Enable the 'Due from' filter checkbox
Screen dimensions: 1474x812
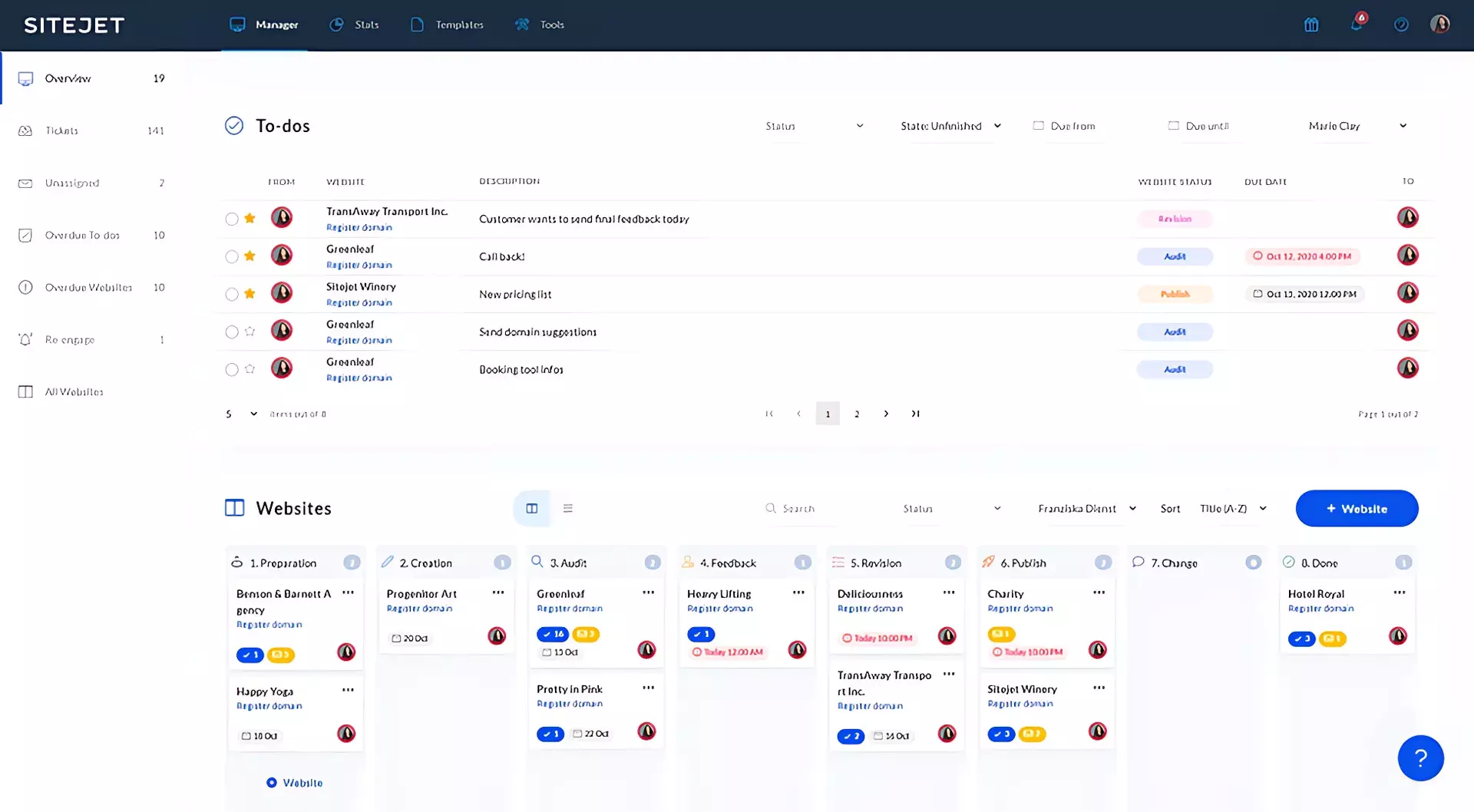pos(1039,125)
